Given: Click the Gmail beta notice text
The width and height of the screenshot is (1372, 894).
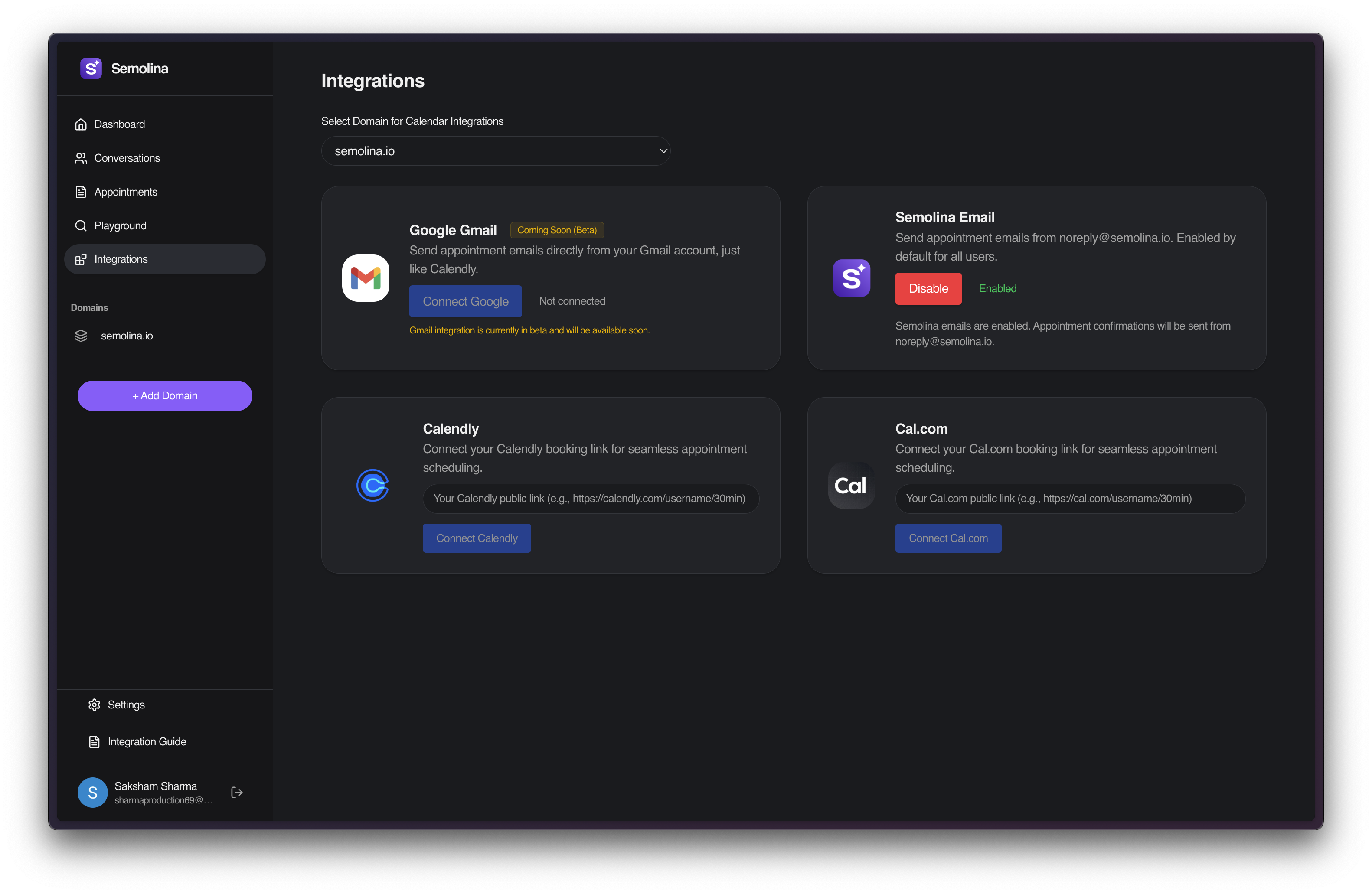Looking at the screenshot, I should (529, 330).
